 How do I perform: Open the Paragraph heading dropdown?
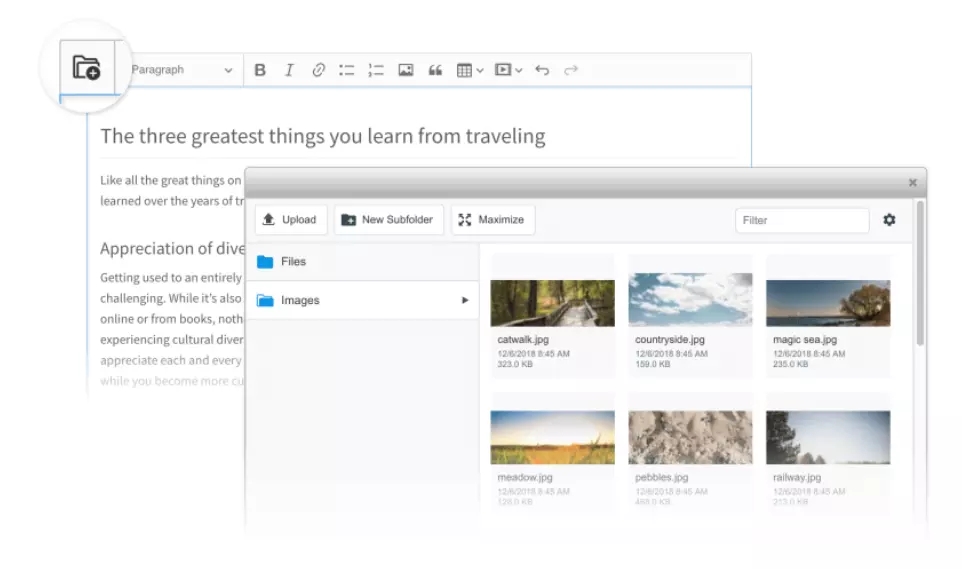click(182, 70)
